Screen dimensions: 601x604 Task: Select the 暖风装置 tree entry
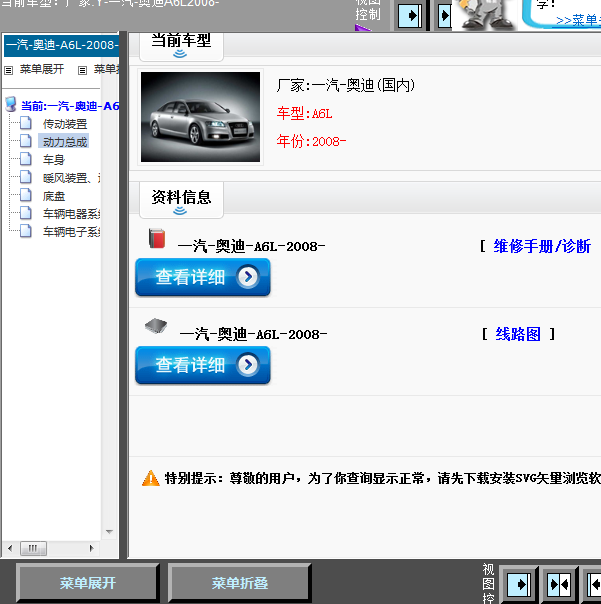pos(71,178)
